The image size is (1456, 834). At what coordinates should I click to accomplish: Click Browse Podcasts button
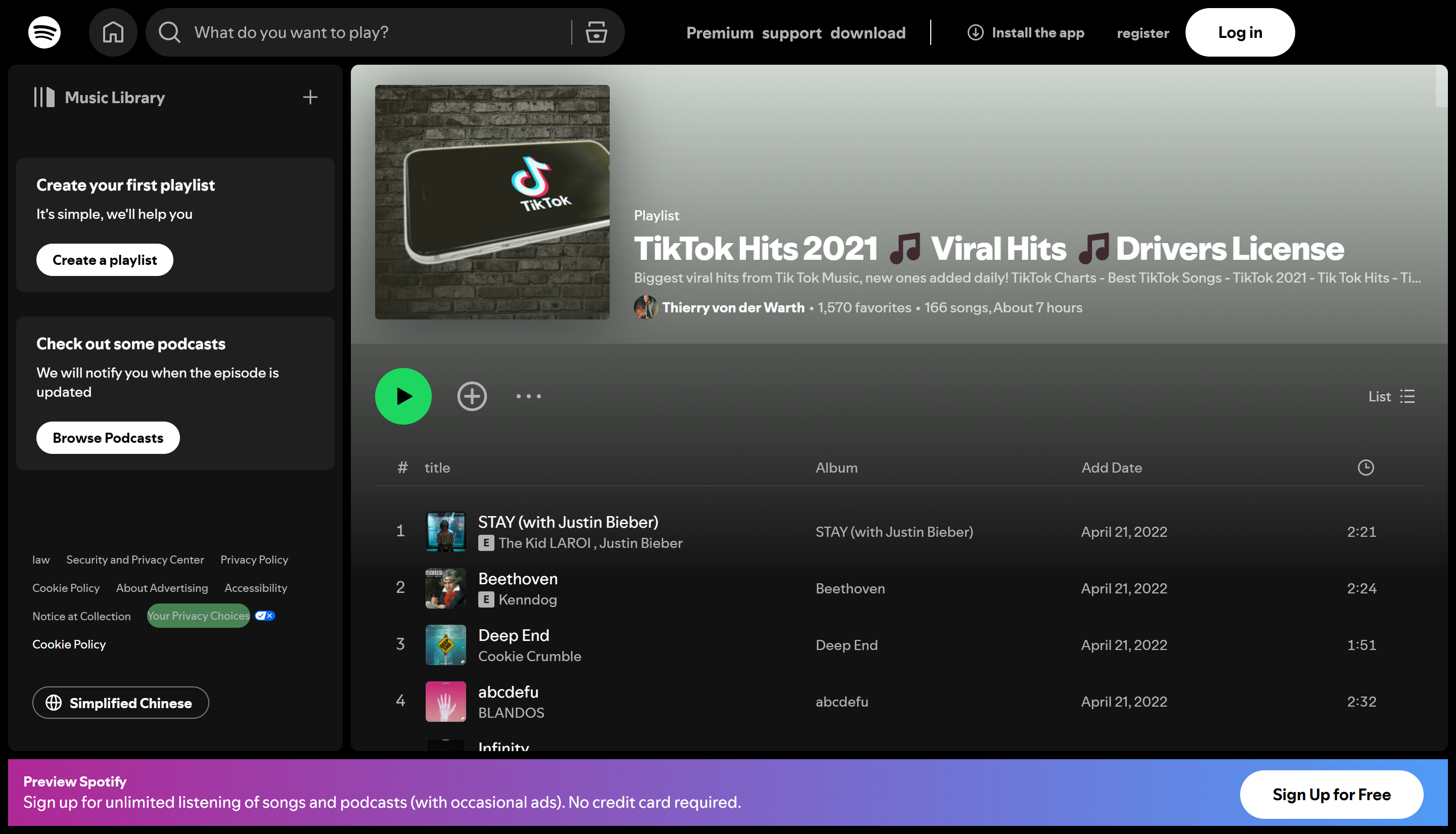pyautogui.click(x=108, y=438)
